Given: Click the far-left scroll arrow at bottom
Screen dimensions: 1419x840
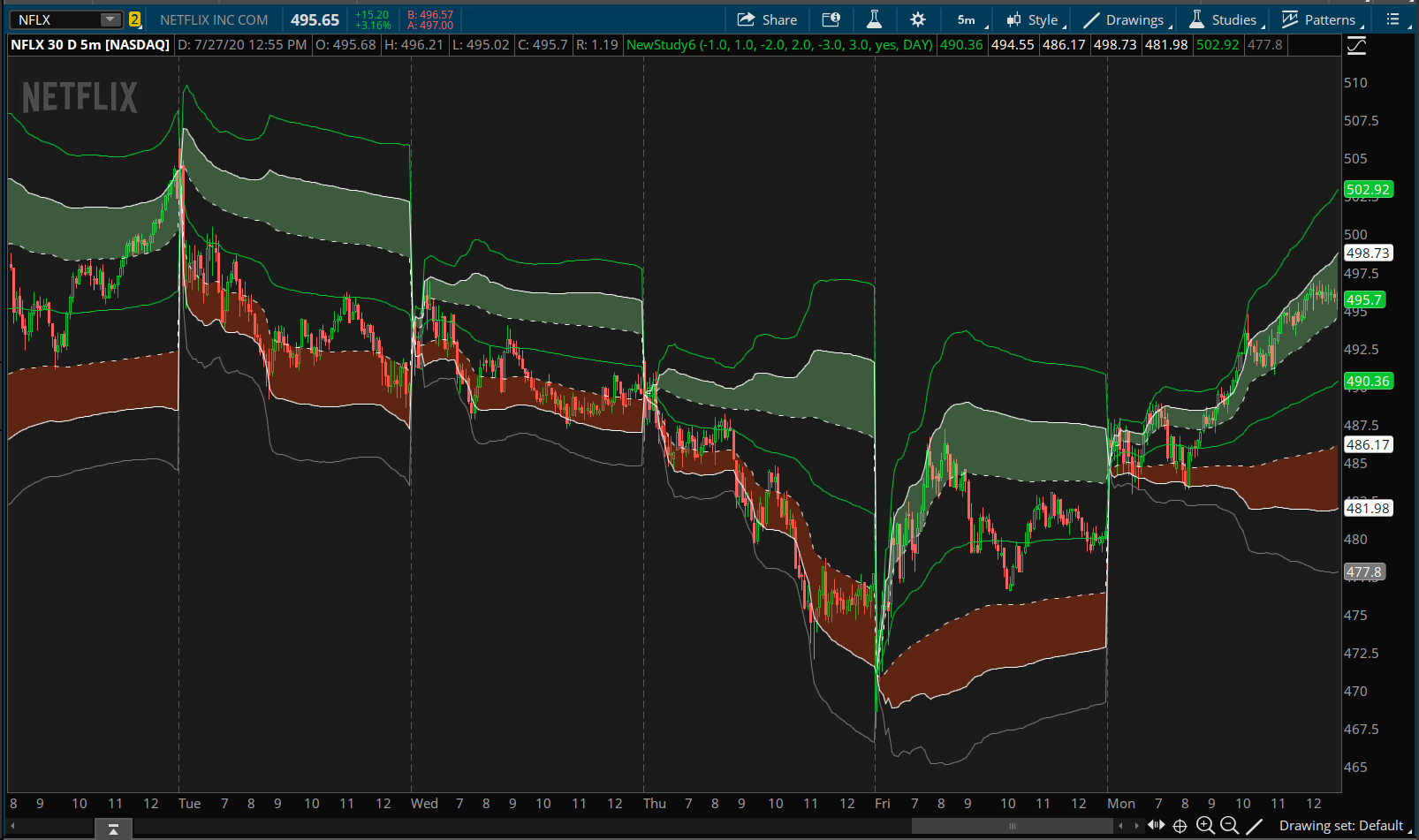Looking at the screenshot, I should 12,826.
